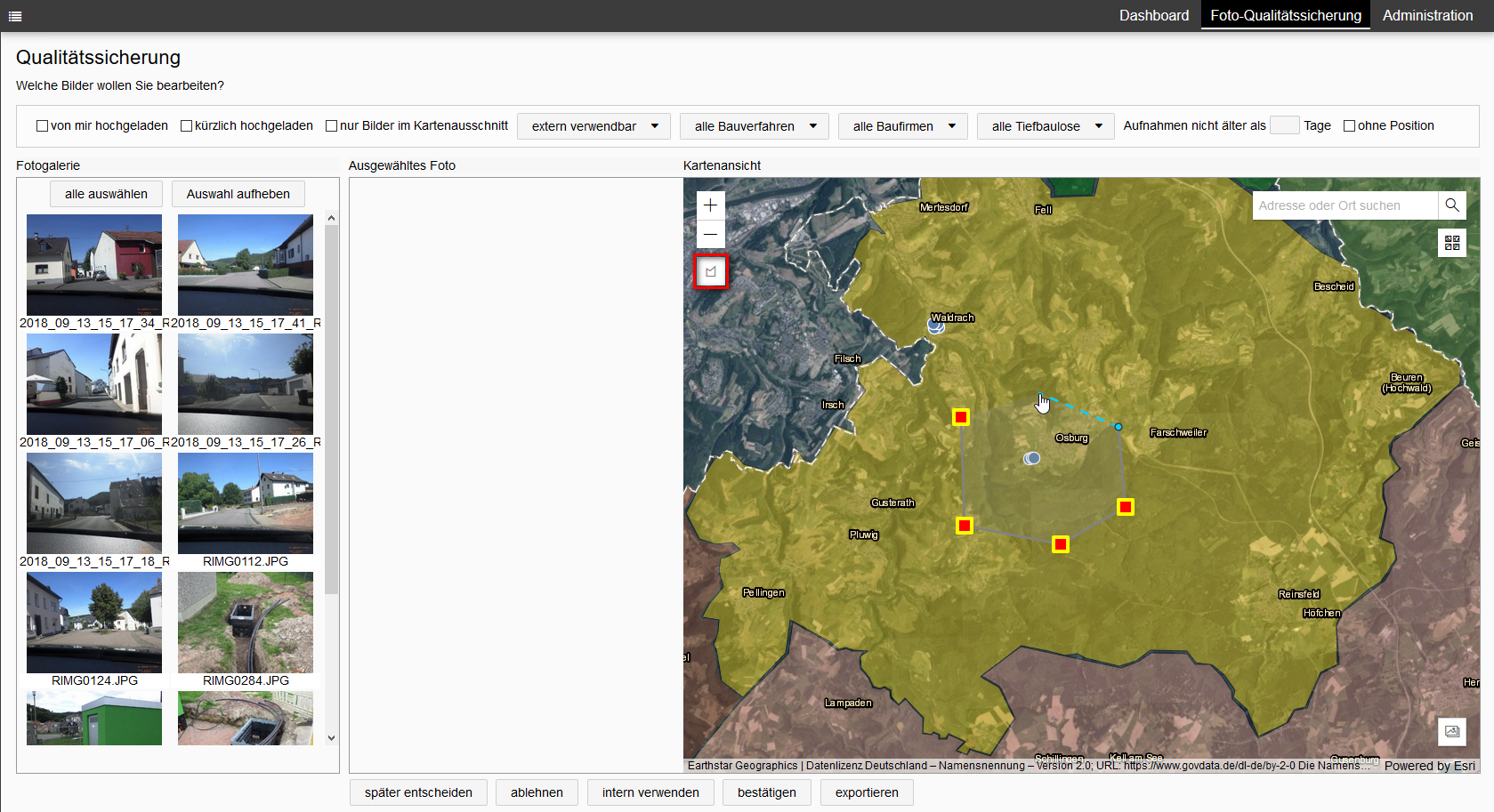
Task: Click 'intern verwenden' button
Action: (650, 792)
